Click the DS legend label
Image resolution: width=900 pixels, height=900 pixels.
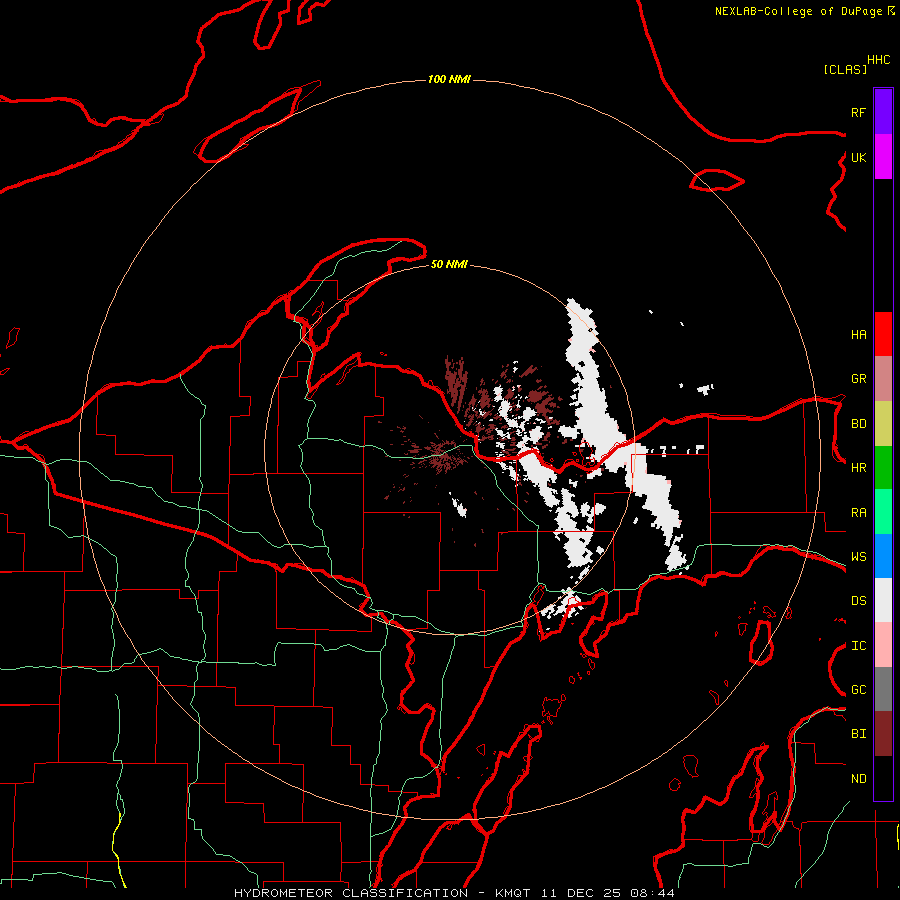(x=859, y=601)
